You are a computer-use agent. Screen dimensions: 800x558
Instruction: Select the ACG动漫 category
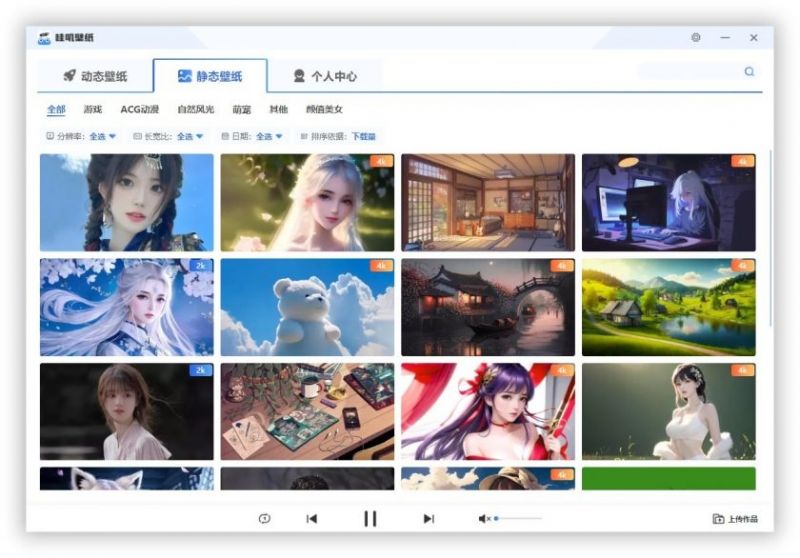(140, 109)
